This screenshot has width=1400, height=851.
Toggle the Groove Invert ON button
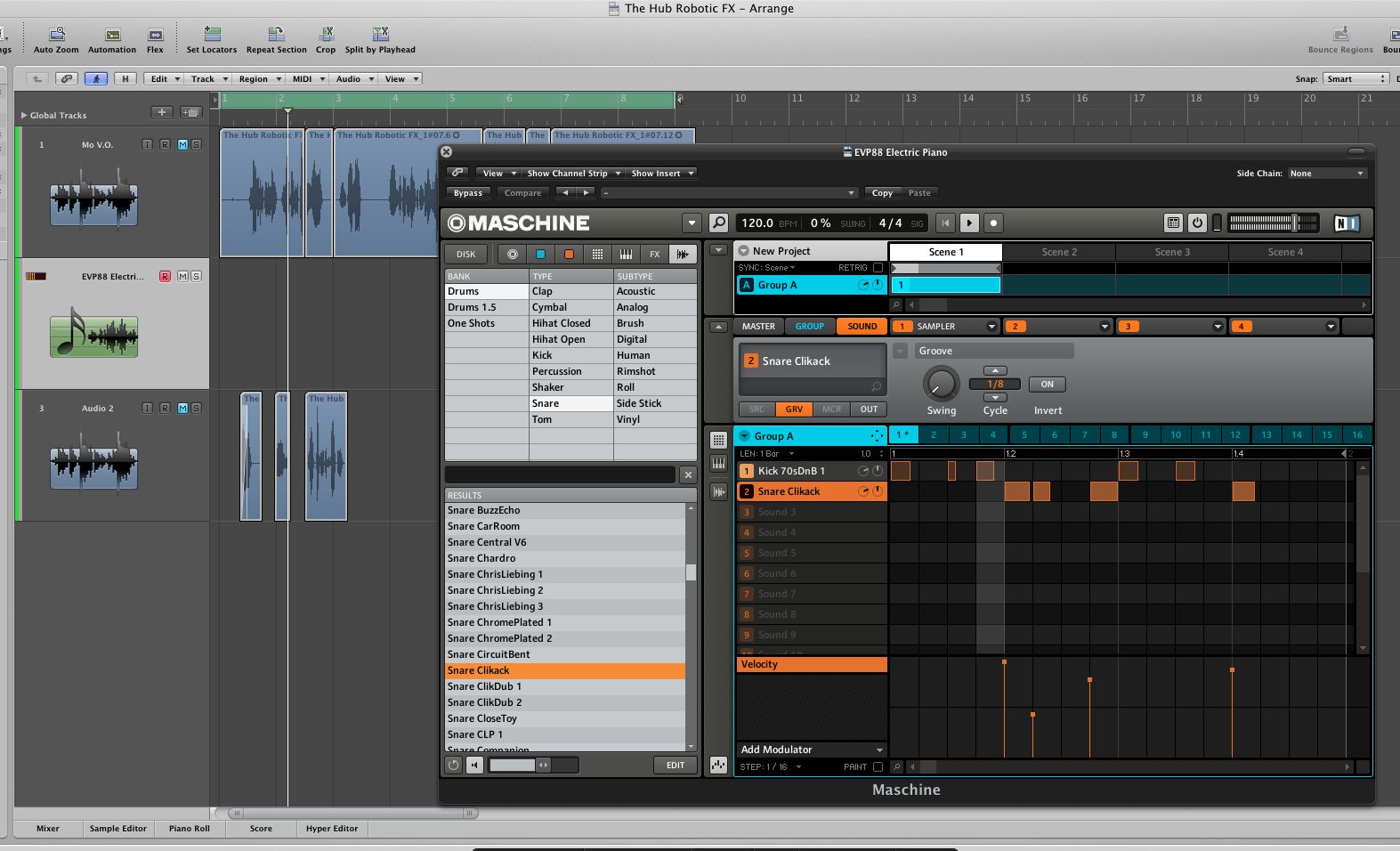coord(1048,385)
